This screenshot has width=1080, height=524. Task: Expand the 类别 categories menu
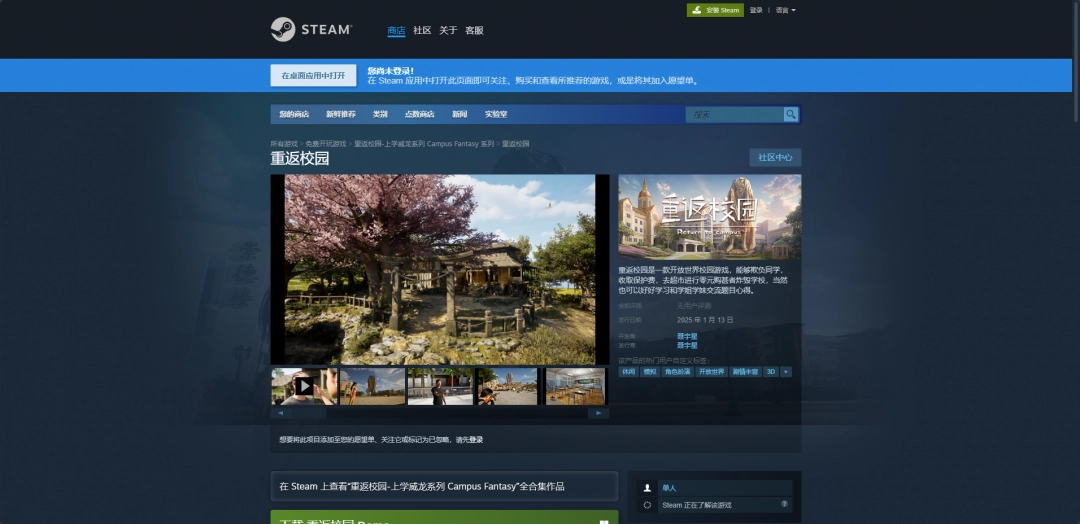tap(380, 115)
